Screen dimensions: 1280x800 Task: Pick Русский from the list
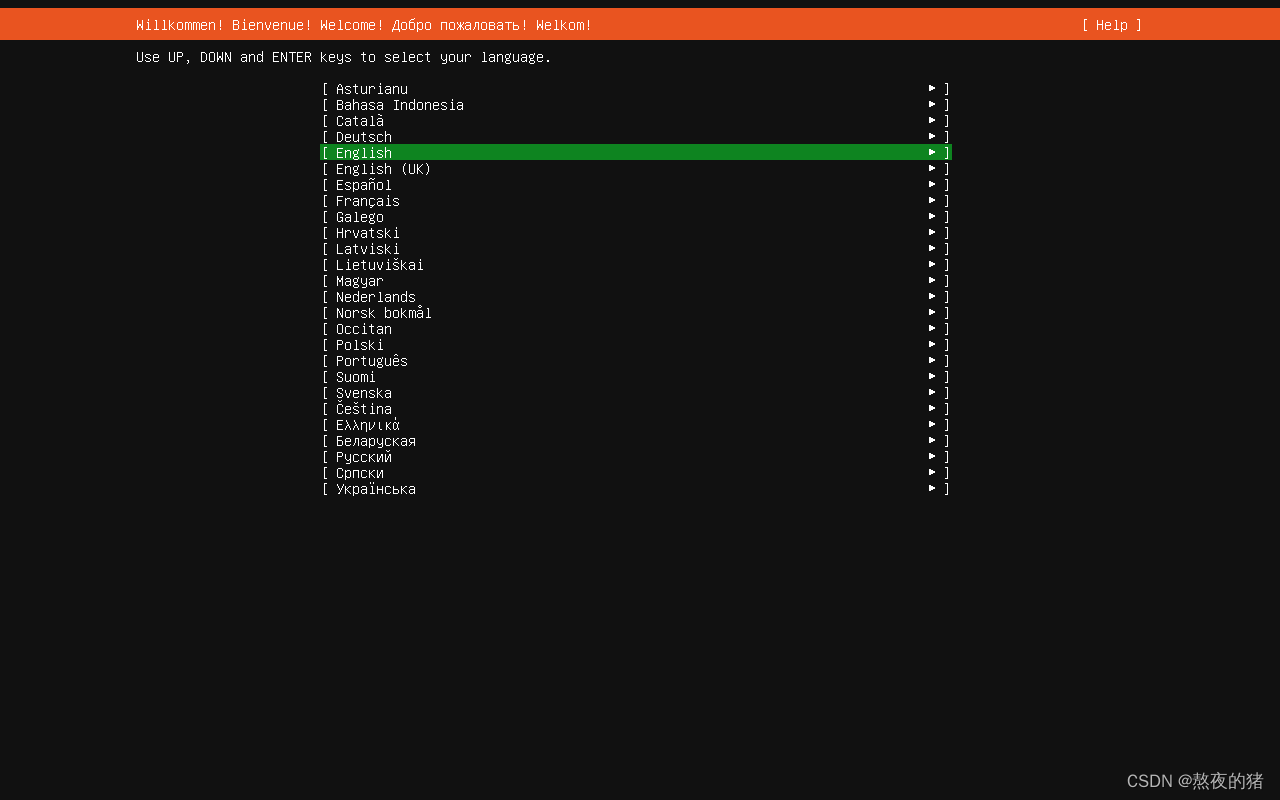[636, 456]
